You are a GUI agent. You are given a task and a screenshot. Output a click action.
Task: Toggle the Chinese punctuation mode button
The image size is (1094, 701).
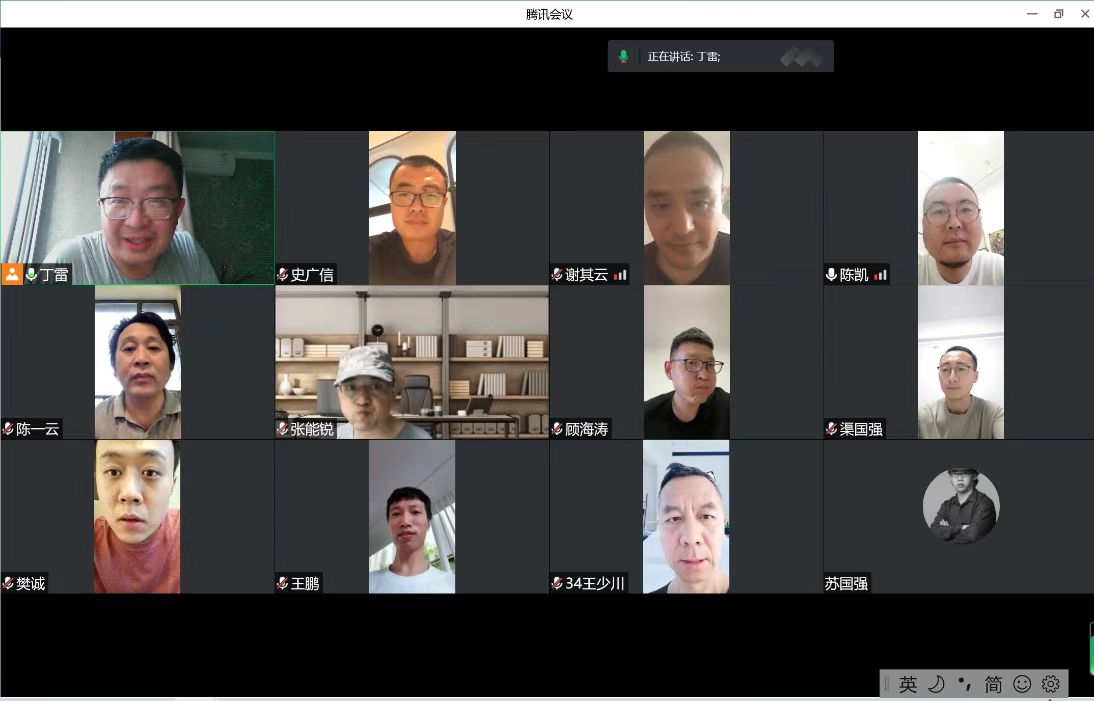point(964,684)
